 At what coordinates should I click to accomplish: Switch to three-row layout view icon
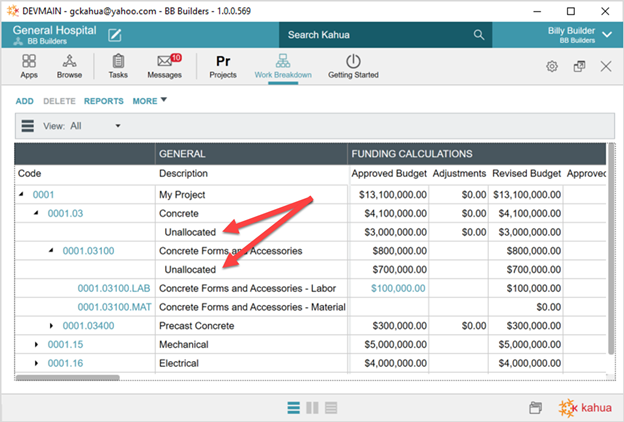(330, 407)
